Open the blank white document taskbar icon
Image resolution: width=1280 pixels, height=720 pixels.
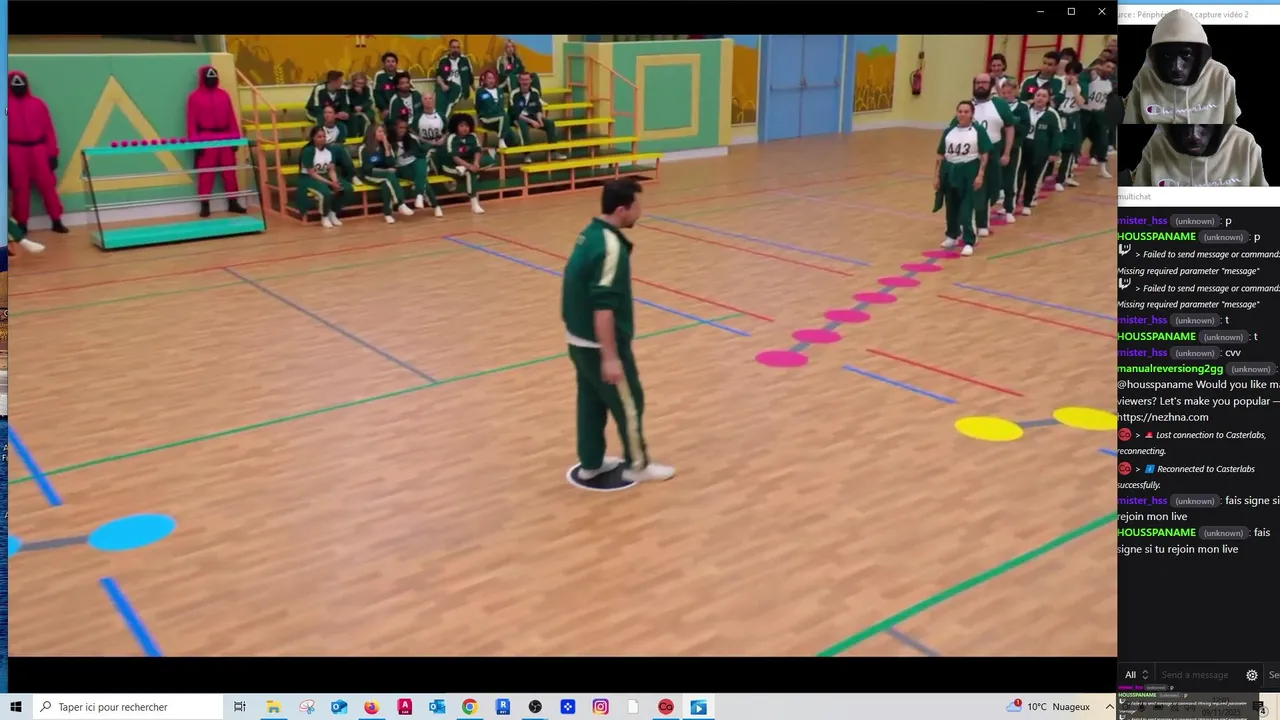click(x=633, y=707)
